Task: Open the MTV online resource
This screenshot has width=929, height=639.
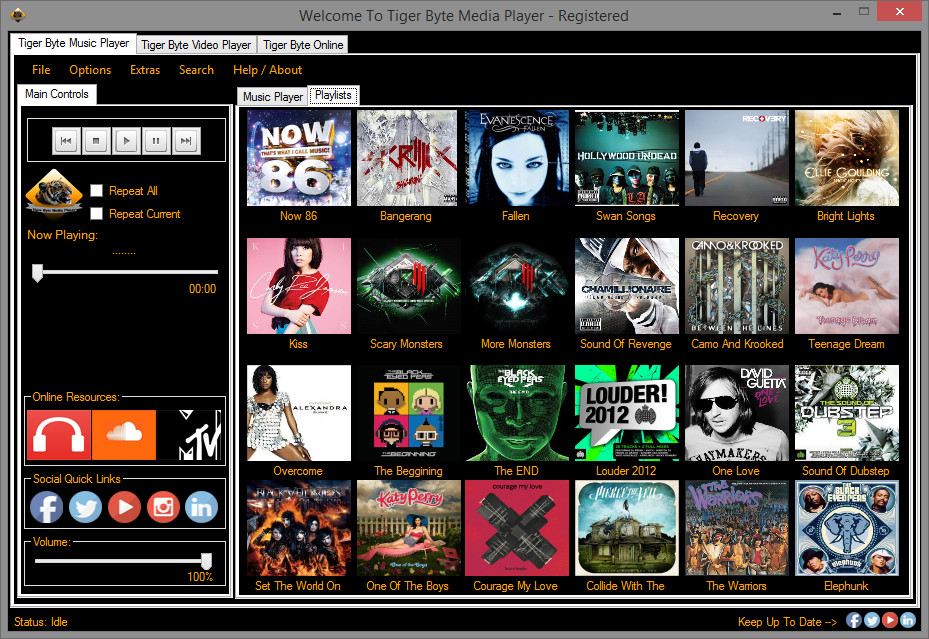Action: pos(190,435)
